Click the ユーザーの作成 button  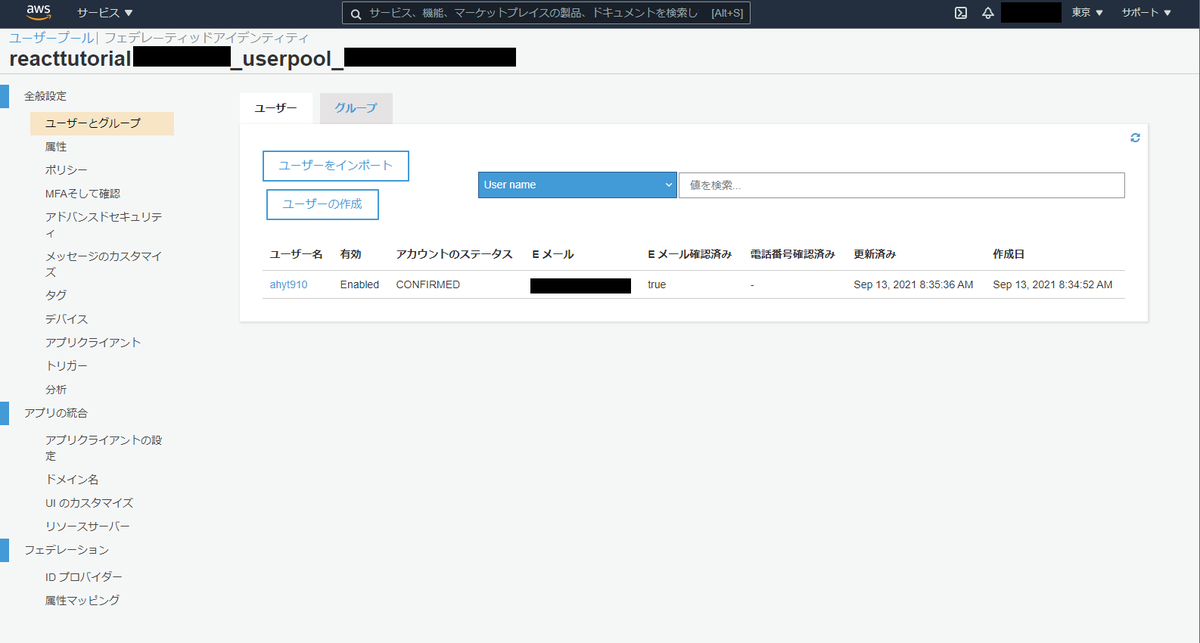tap(323, 204)
